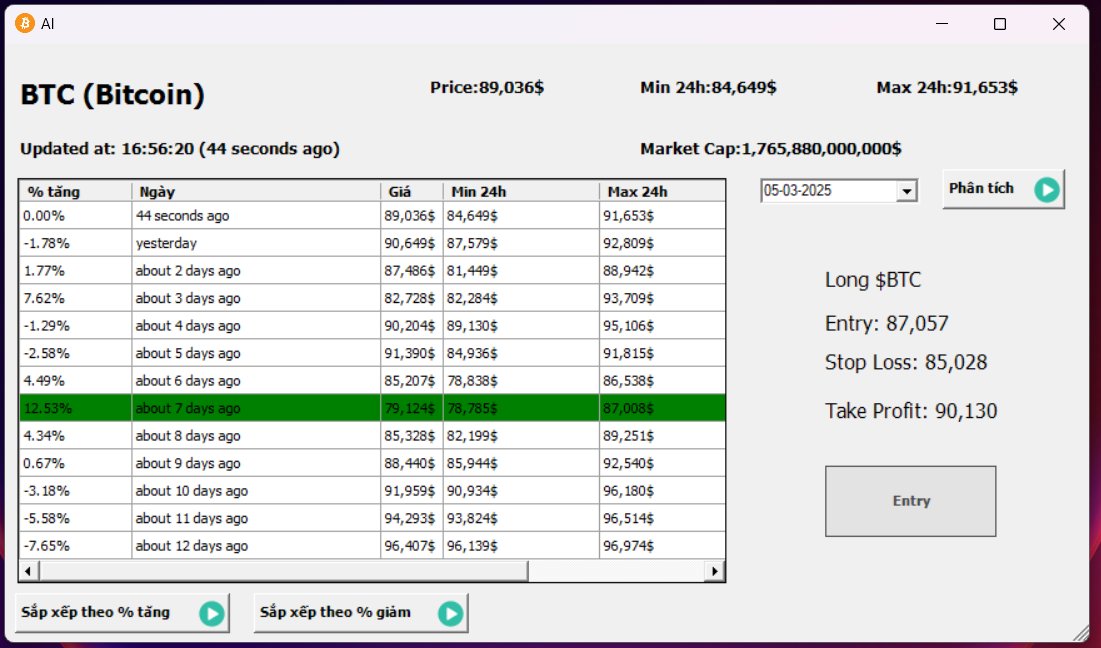Click the Max 24h column header
The image size is (1101, 648).
point(662,192)
